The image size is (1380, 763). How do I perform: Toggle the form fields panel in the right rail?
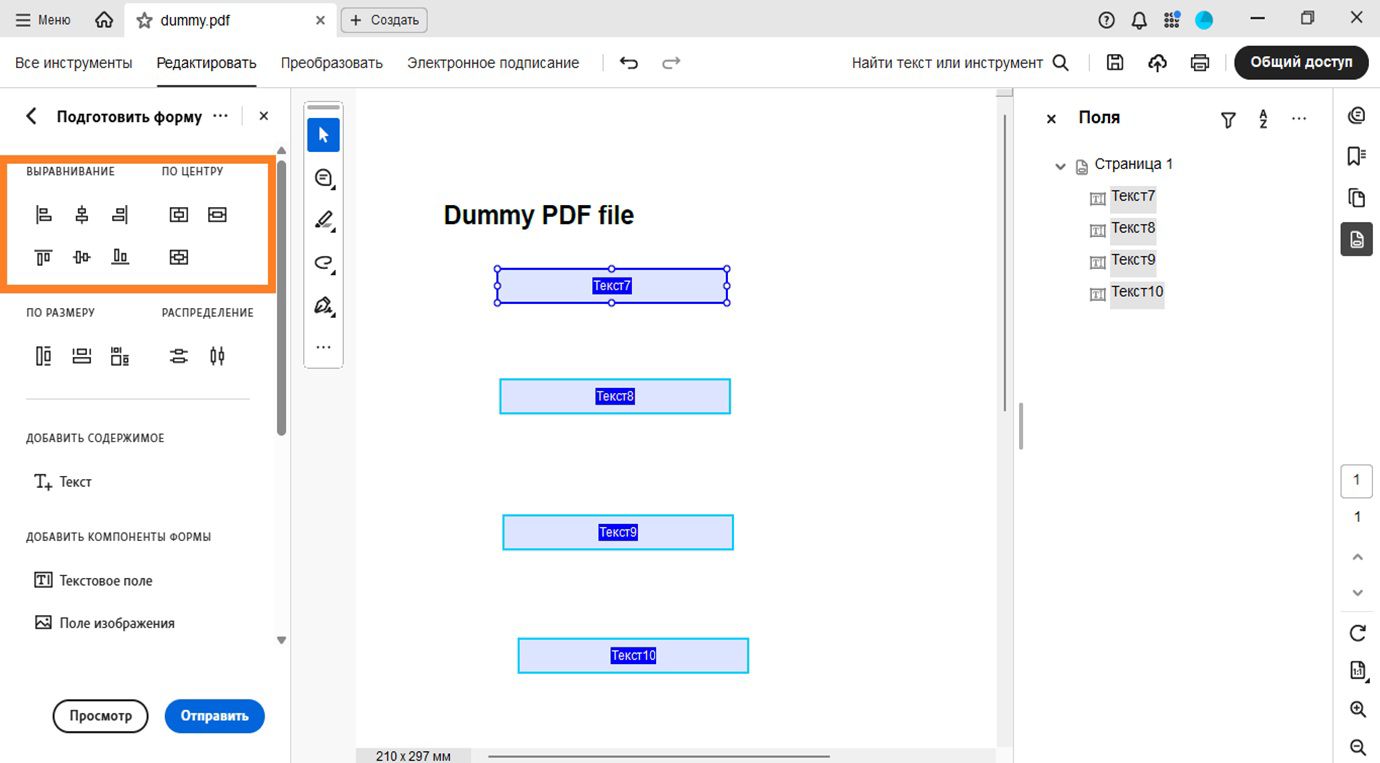point(1356,239)
